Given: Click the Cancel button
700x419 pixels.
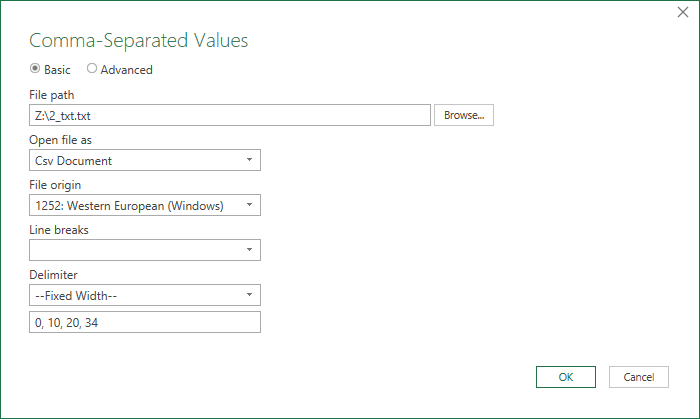Looking at the screenshot, I should point(639,377).
